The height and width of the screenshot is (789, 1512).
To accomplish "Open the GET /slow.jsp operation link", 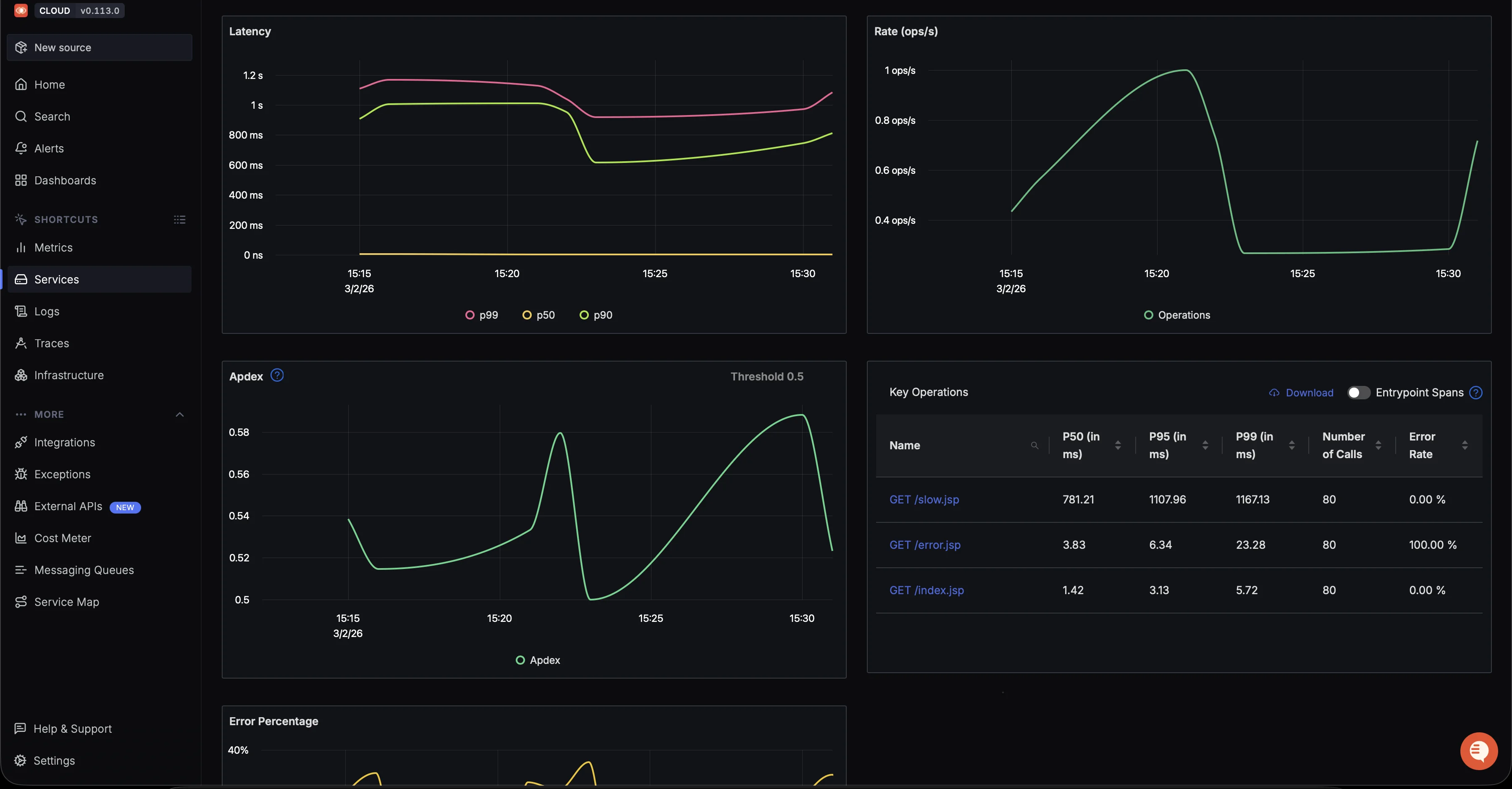I will (x=924, y=500).
